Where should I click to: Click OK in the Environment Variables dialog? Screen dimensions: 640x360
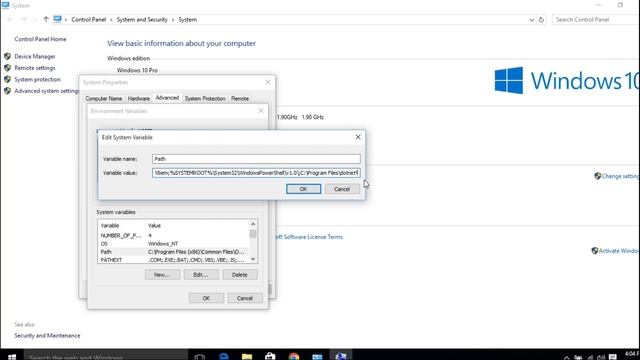pyautogui.click(x=206, y=298)
